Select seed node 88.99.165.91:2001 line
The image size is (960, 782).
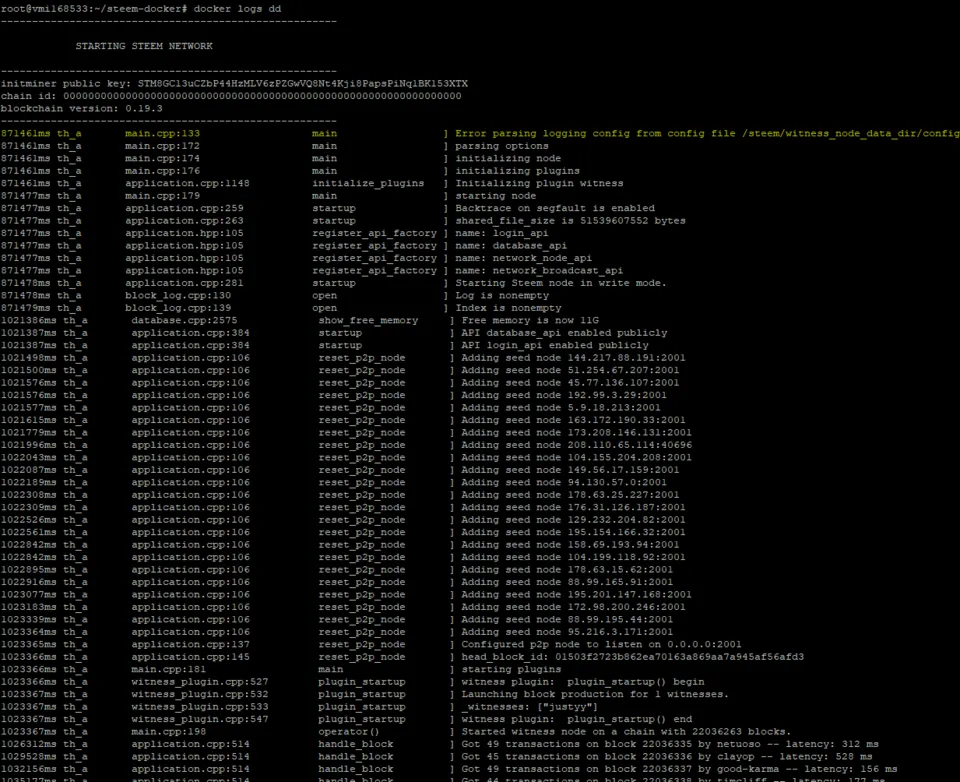pyautogui.click(x=567, y=582)
